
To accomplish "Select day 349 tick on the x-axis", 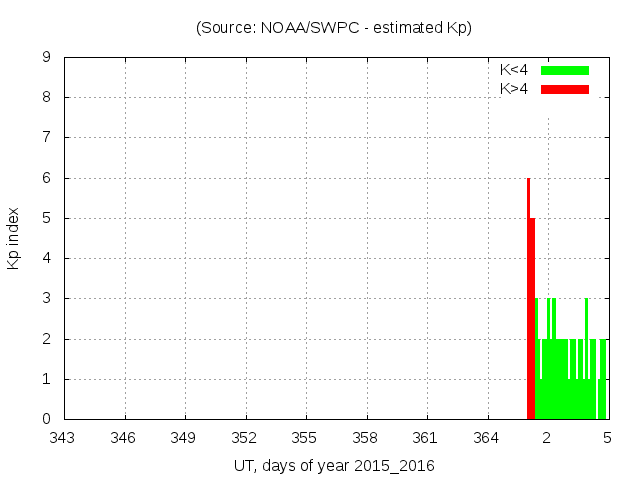I will (x=185, y=438).
